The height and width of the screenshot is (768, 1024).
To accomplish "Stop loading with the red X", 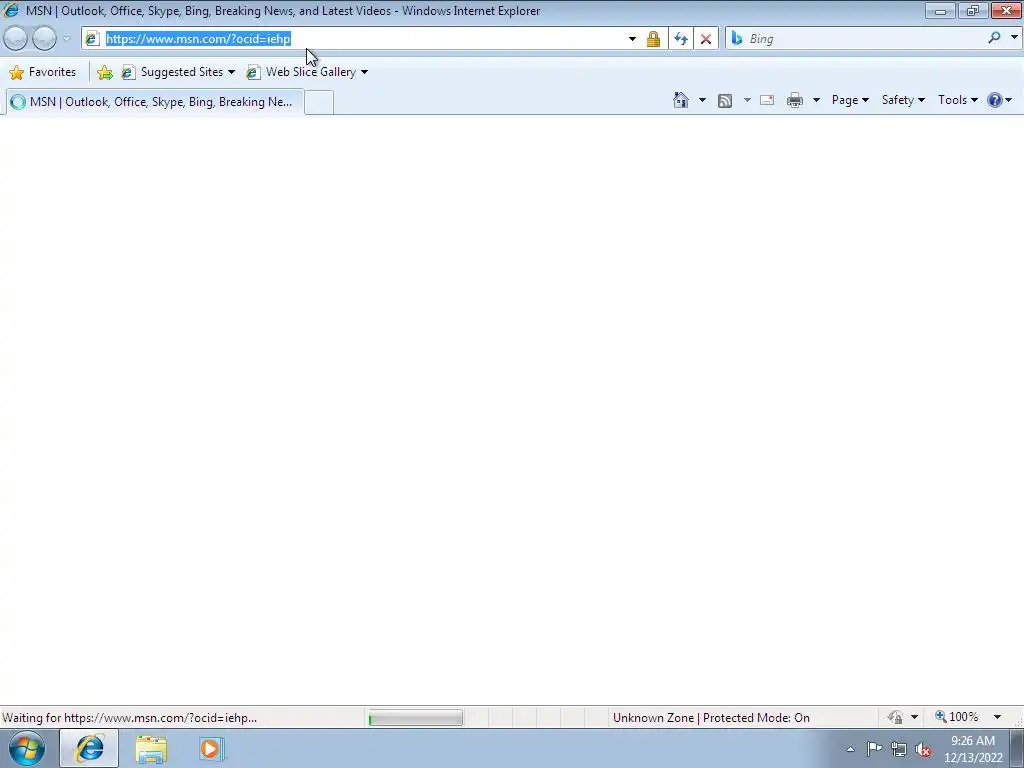I will point(706,39).
